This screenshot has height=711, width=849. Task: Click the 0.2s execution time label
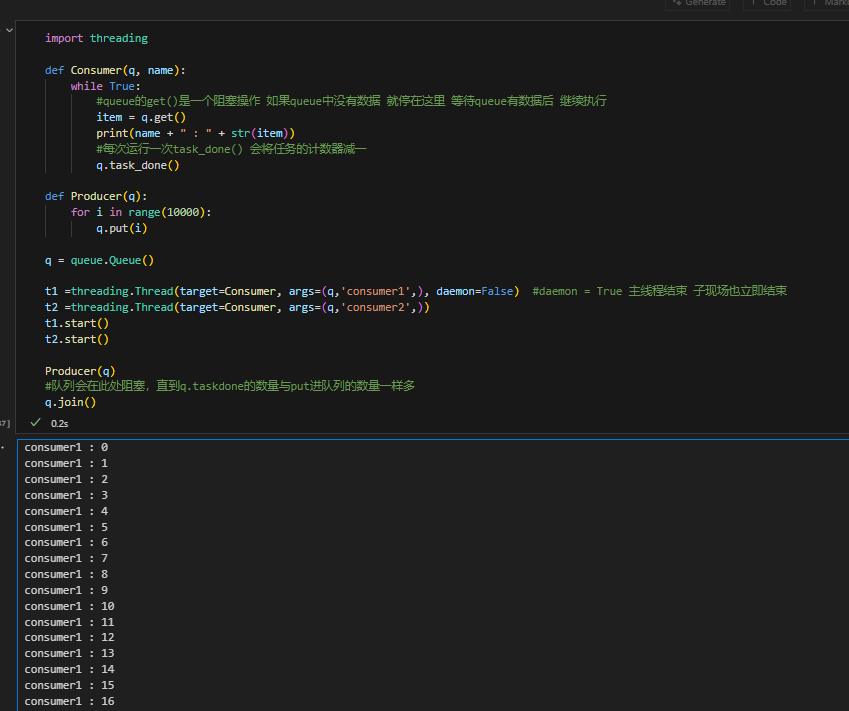(x=59, y=424)
